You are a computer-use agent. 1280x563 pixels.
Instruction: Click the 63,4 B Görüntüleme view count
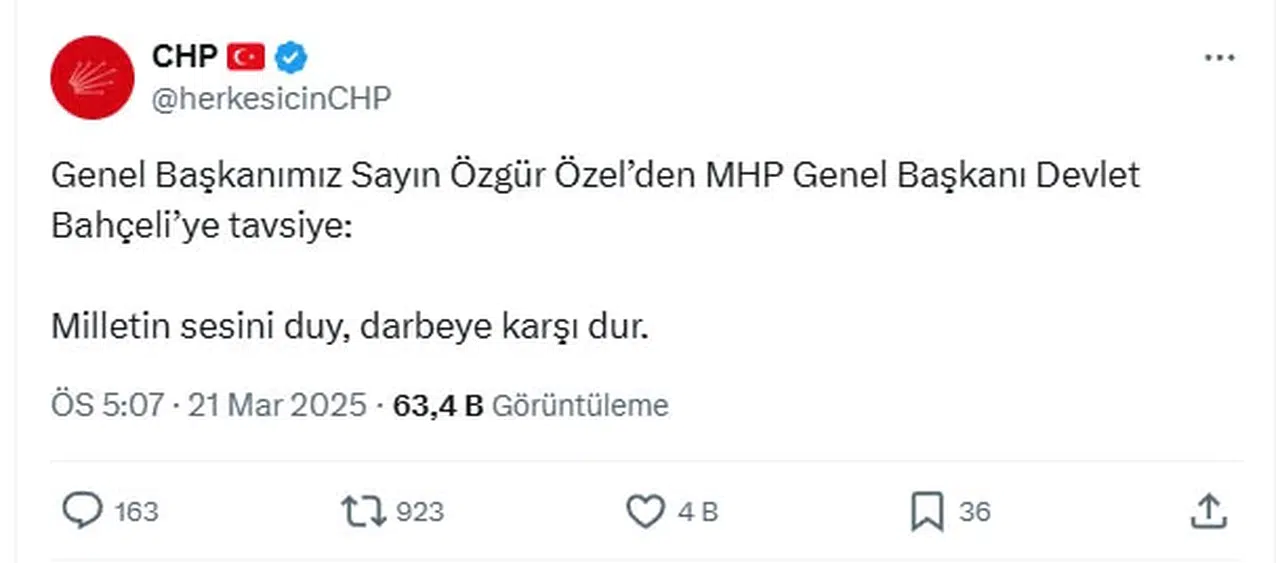click(x=531, y=405)
